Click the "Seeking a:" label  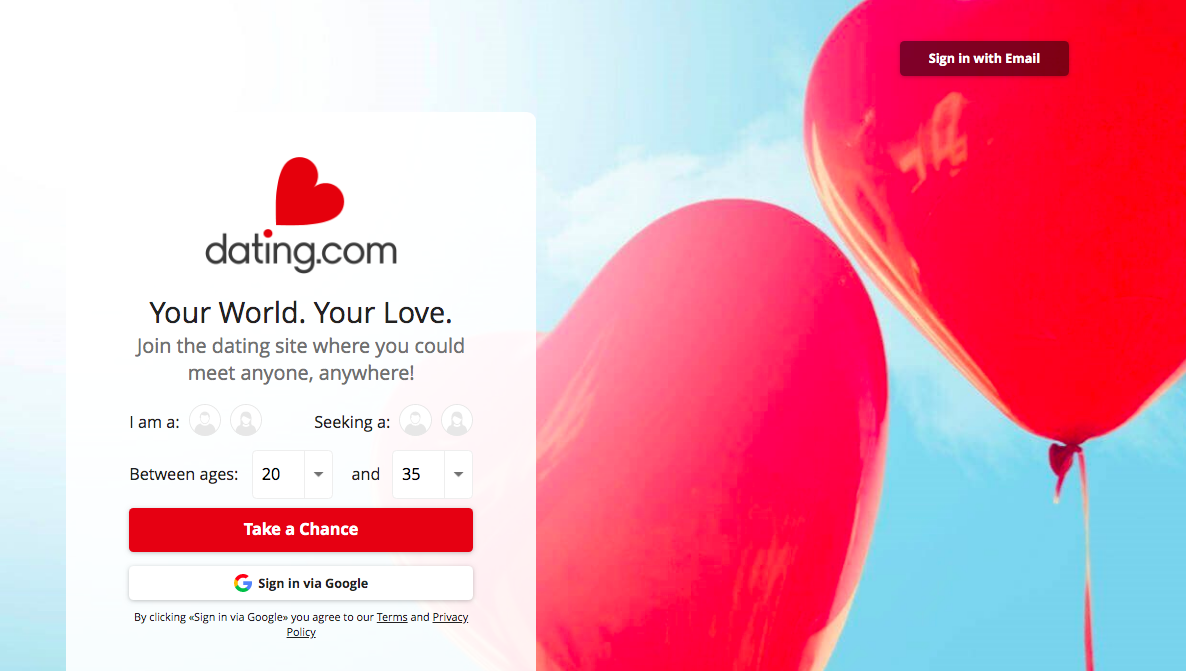point(352,422)
